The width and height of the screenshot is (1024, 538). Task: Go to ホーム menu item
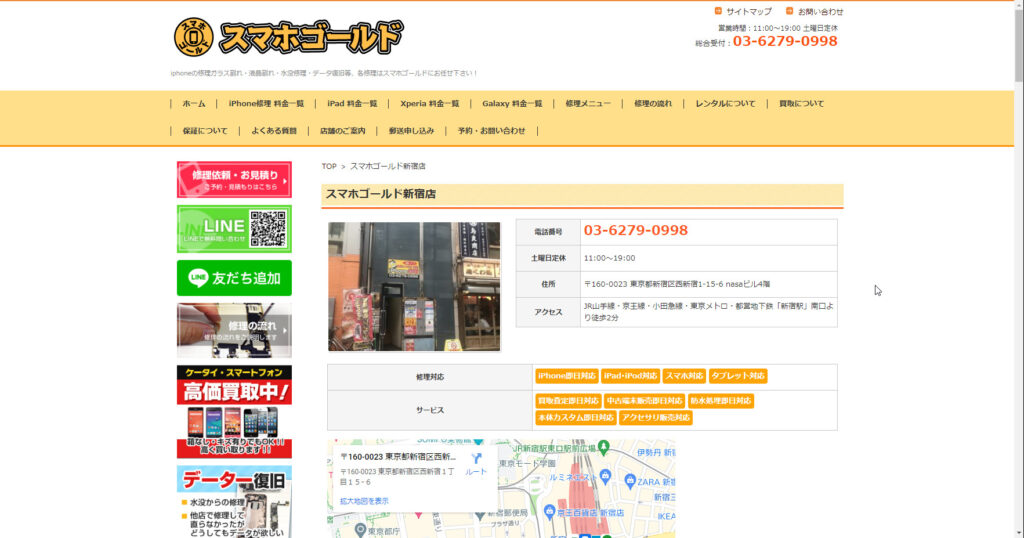tap(194, 104)
